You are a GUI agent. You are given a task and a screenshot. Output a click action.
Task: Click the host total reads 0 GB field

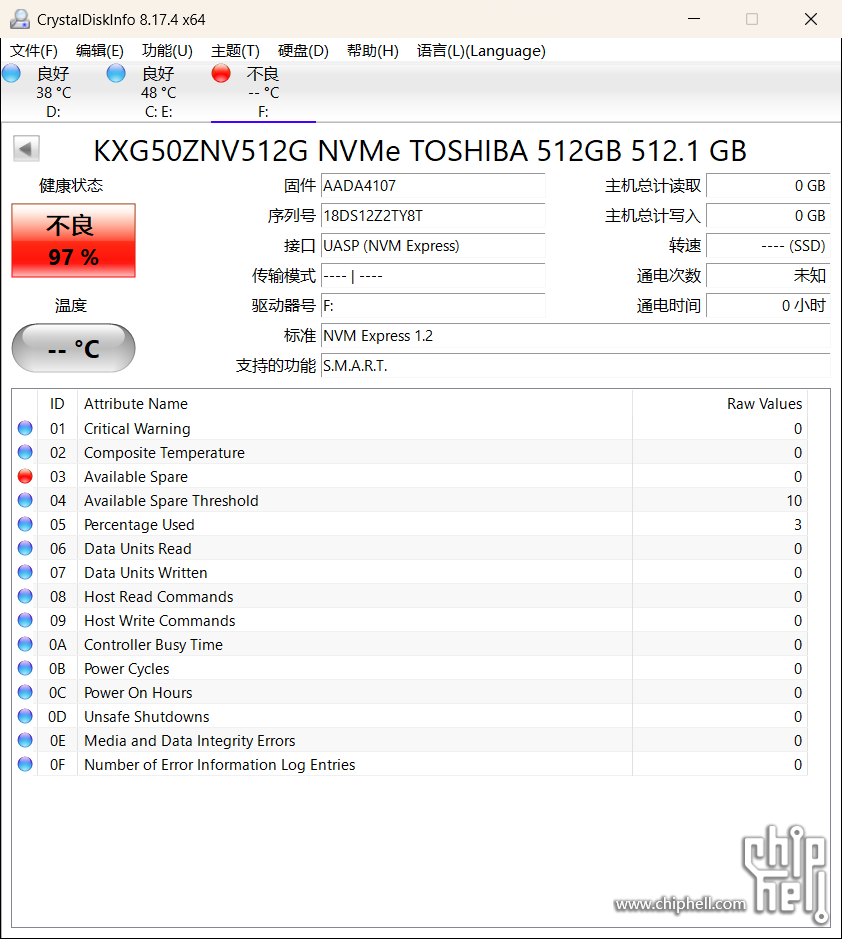(768, 186)
